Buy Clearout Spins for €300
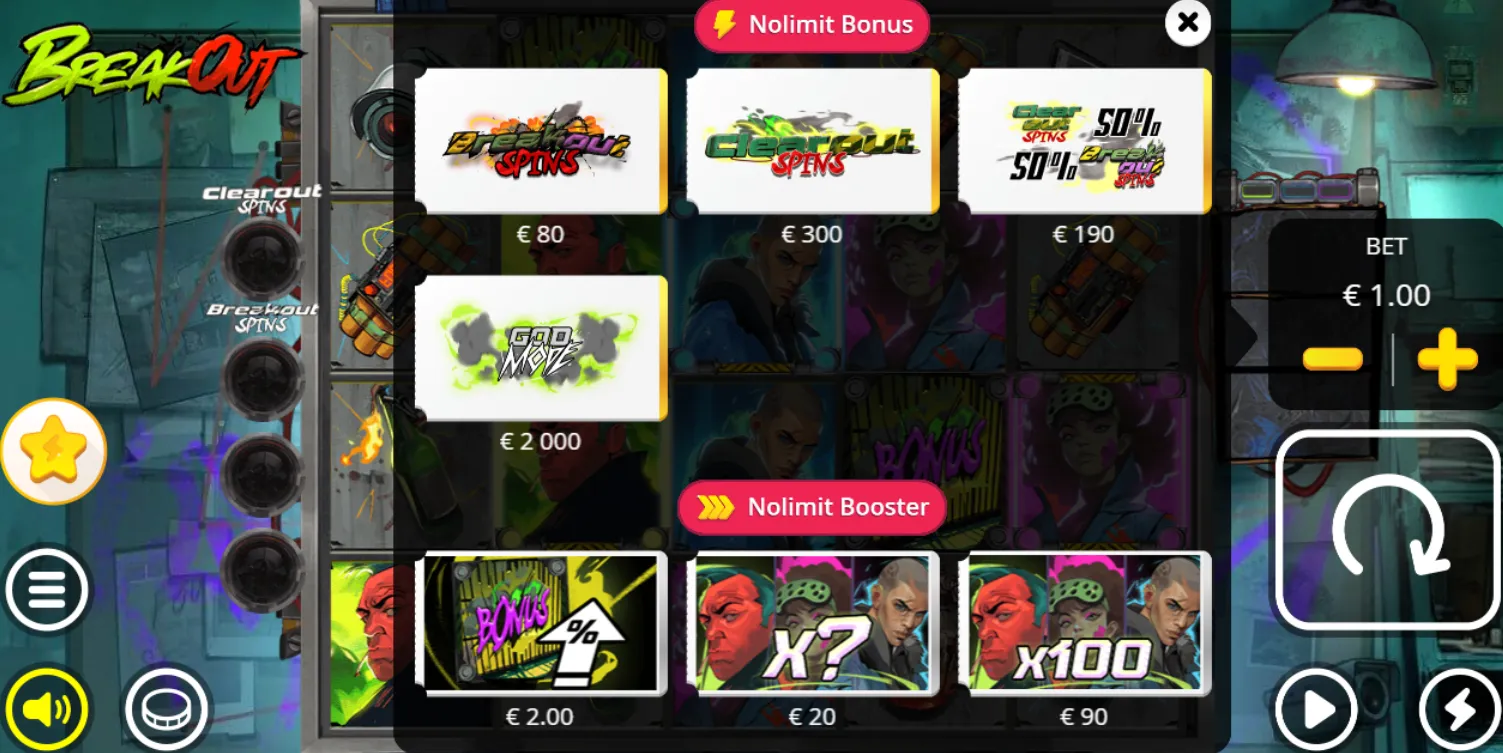This screenshot has width=1503, height=753. click(x=812, y=141)
